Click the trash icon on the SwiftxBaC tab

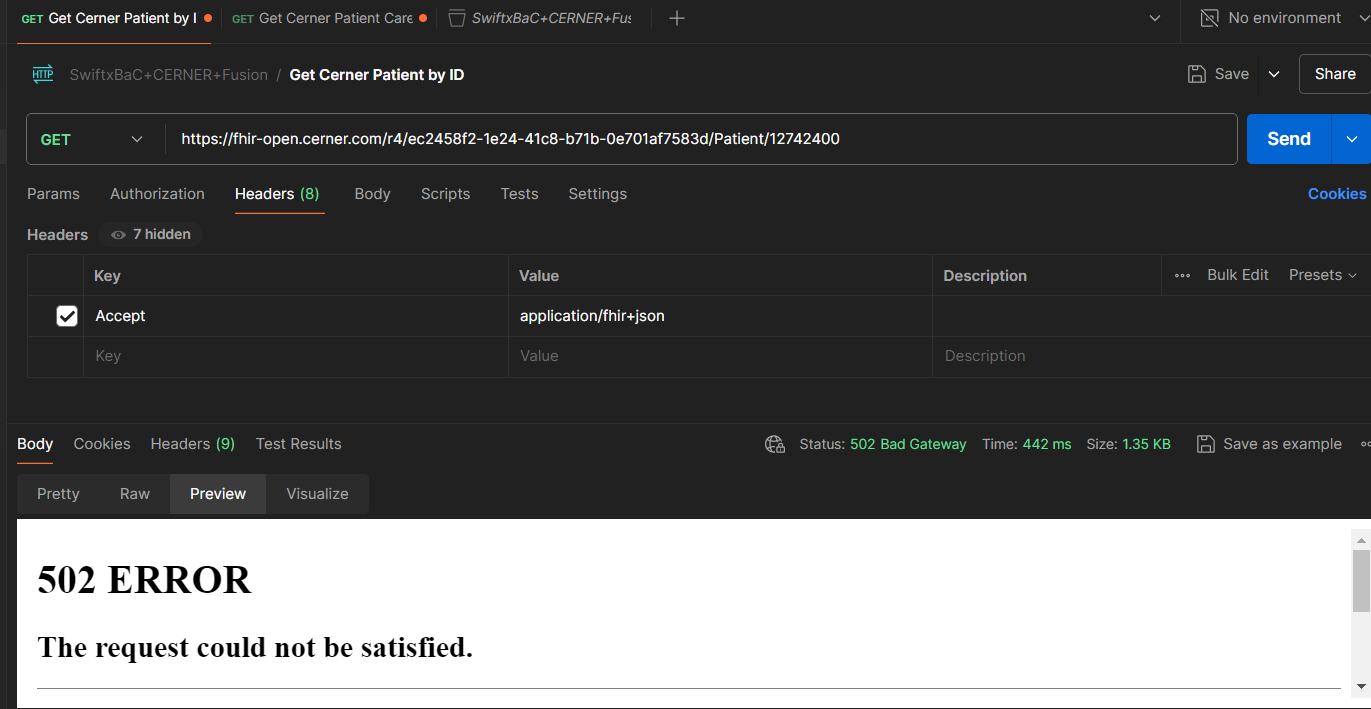point(457,17)
